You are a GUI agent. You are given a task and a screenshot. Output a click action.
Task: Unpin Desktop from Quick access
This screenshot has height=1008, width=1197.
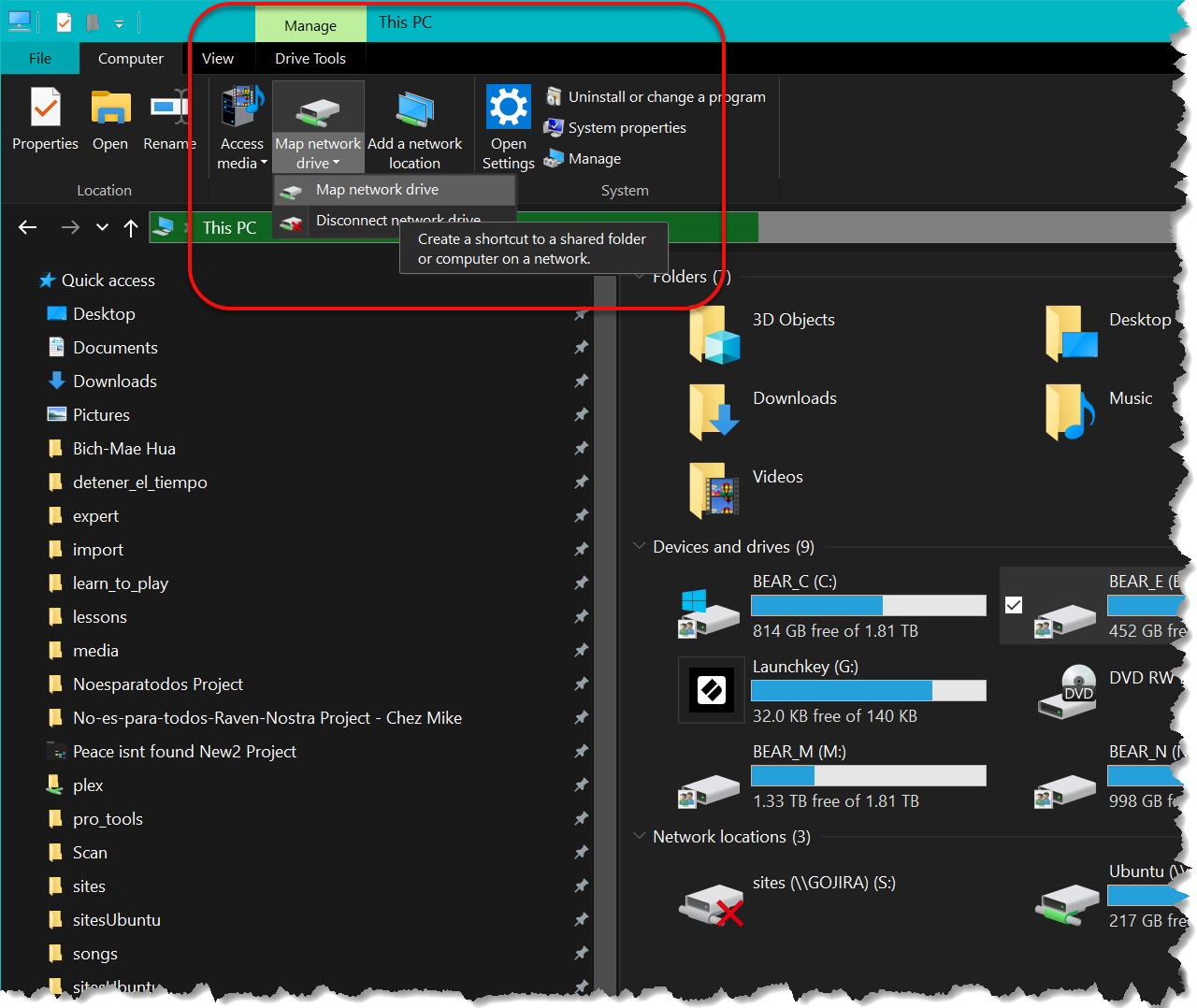coord(581,314)
